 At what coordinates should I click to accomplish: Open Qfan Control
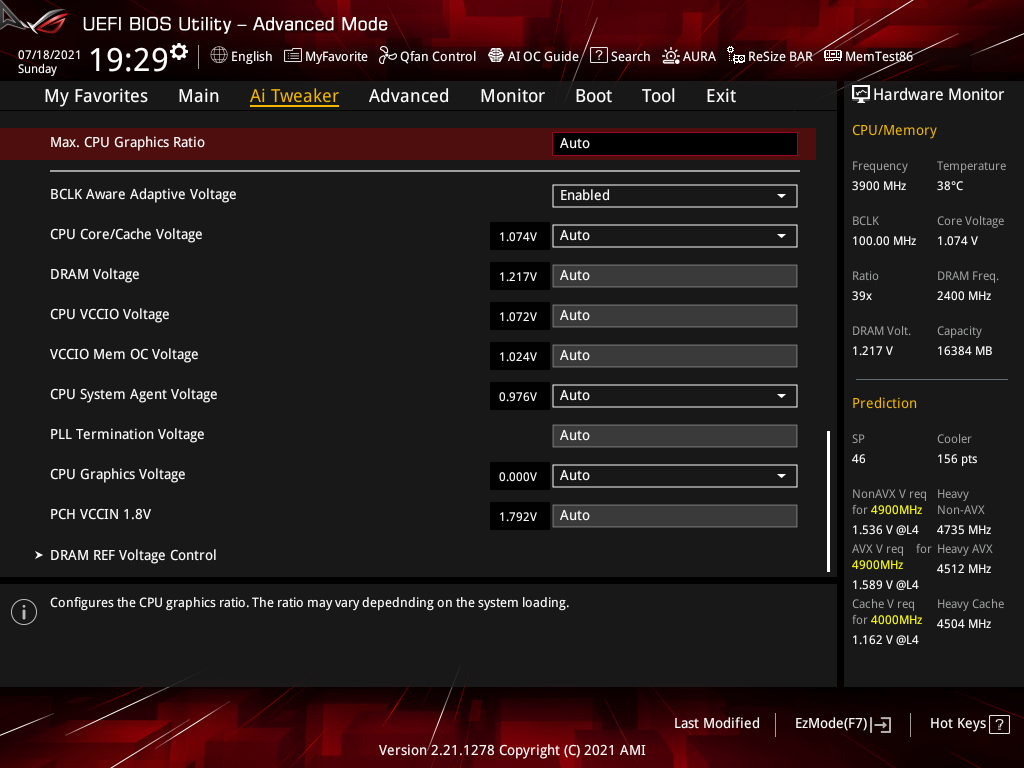point(427,56)
